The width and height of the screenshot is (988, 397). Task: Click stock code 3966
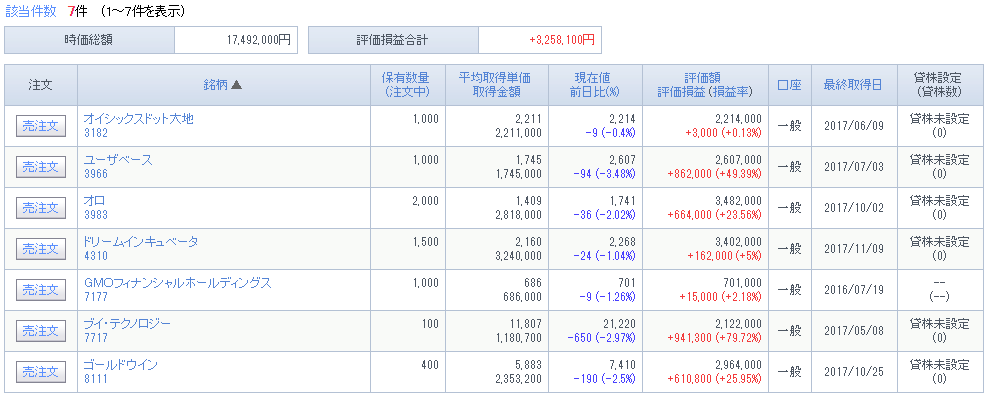96,174
